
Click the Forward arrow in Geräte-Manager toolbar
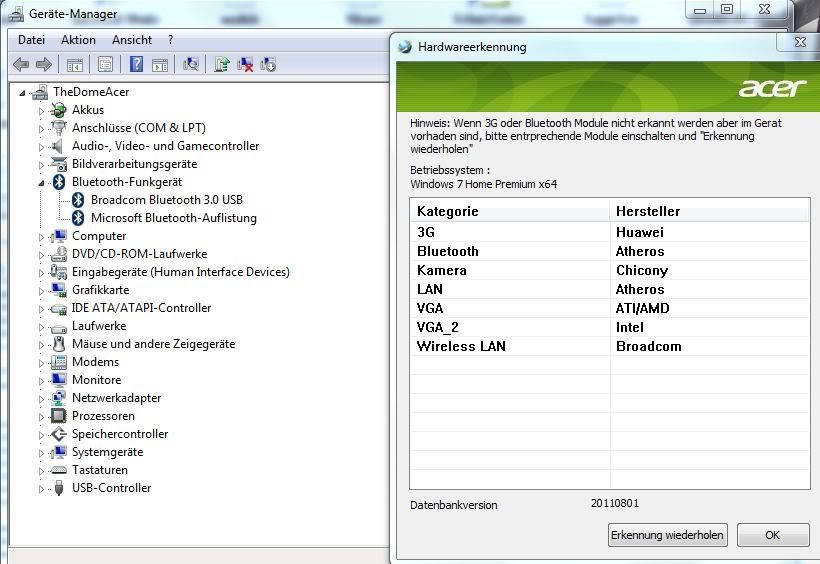(x=43, y=64)
